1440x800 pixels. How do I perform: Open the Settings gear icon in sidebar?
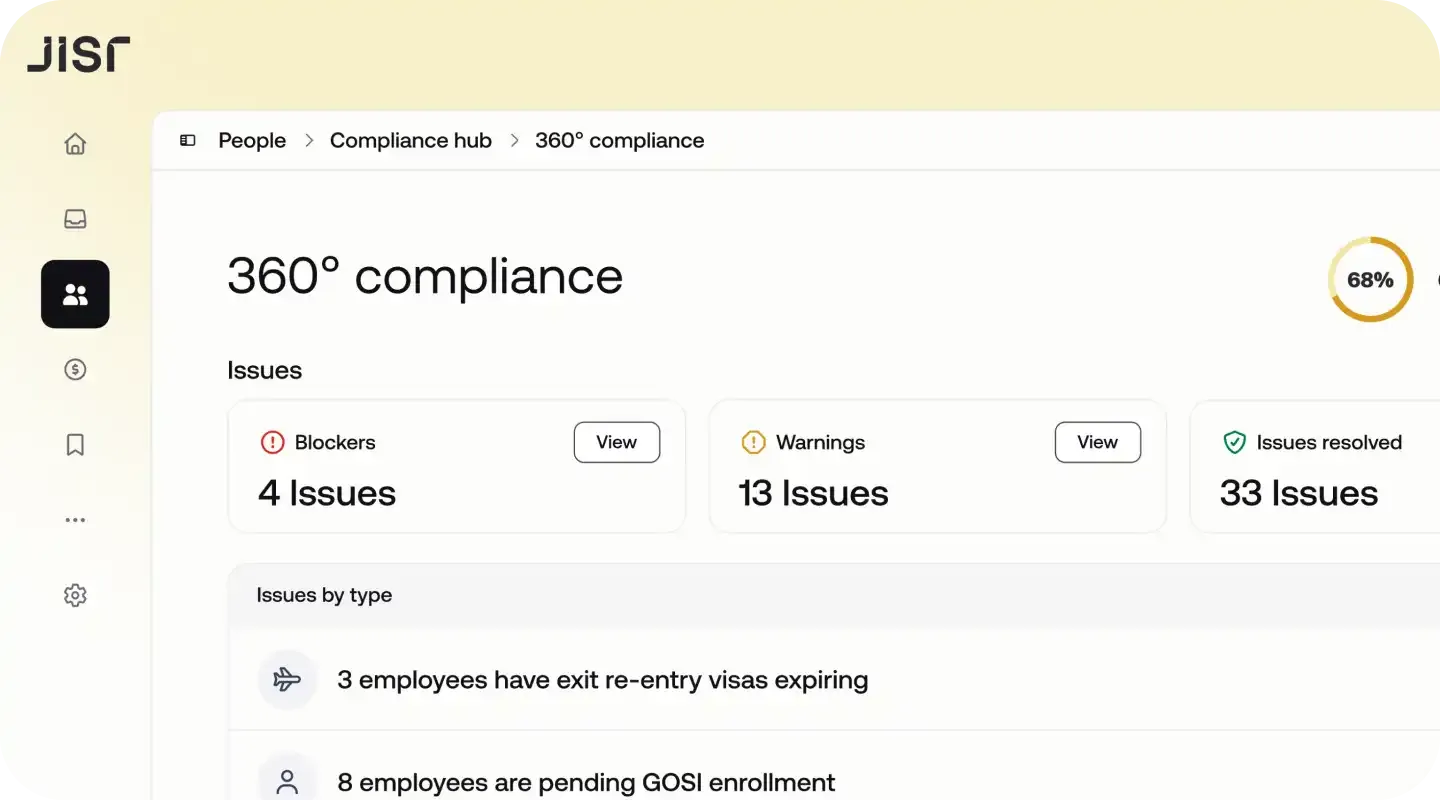point(75,595)
